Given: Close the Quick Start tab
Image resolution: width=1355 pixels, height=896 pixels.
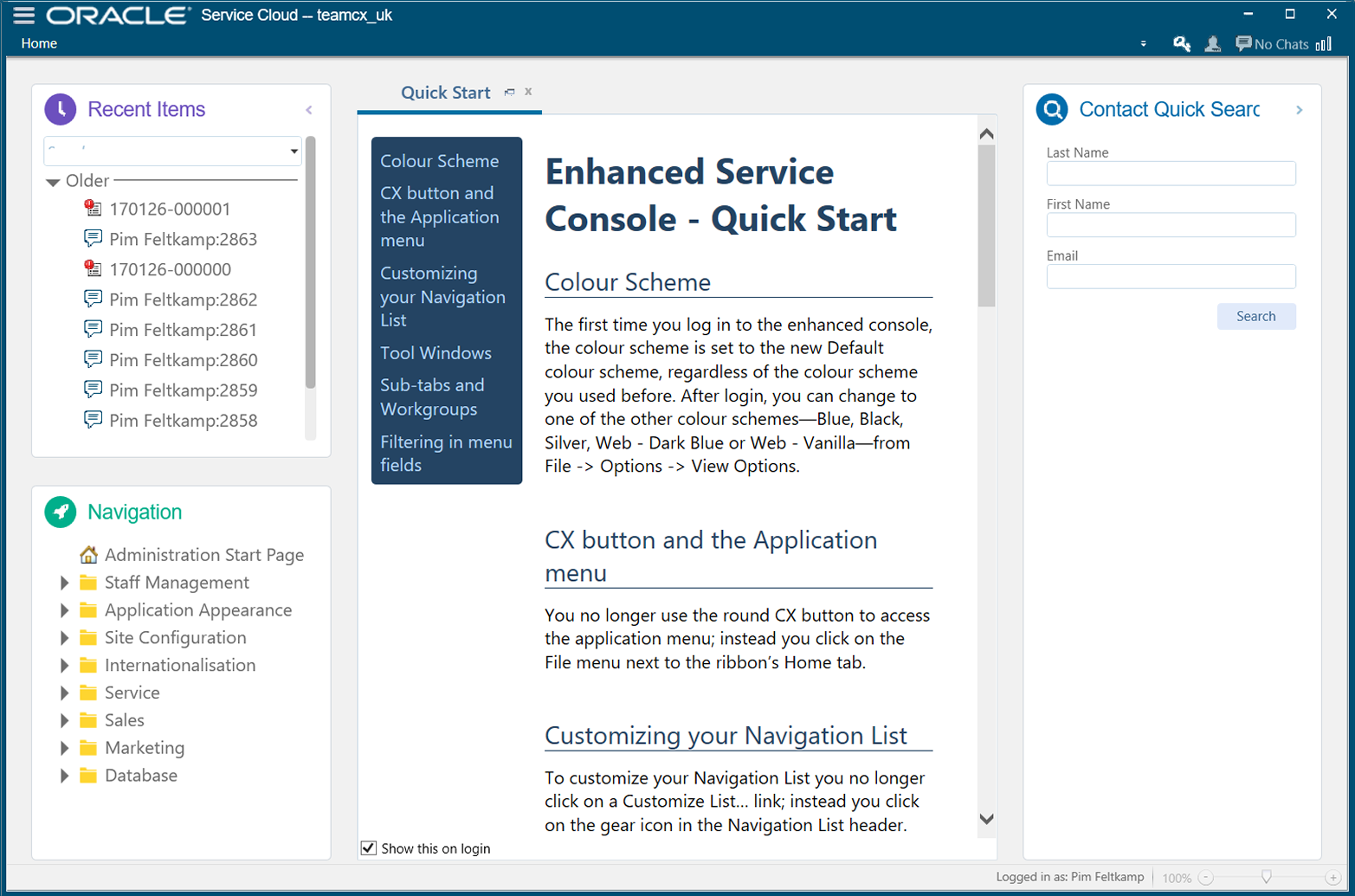Looking at the screenshot, I should 528,91.
